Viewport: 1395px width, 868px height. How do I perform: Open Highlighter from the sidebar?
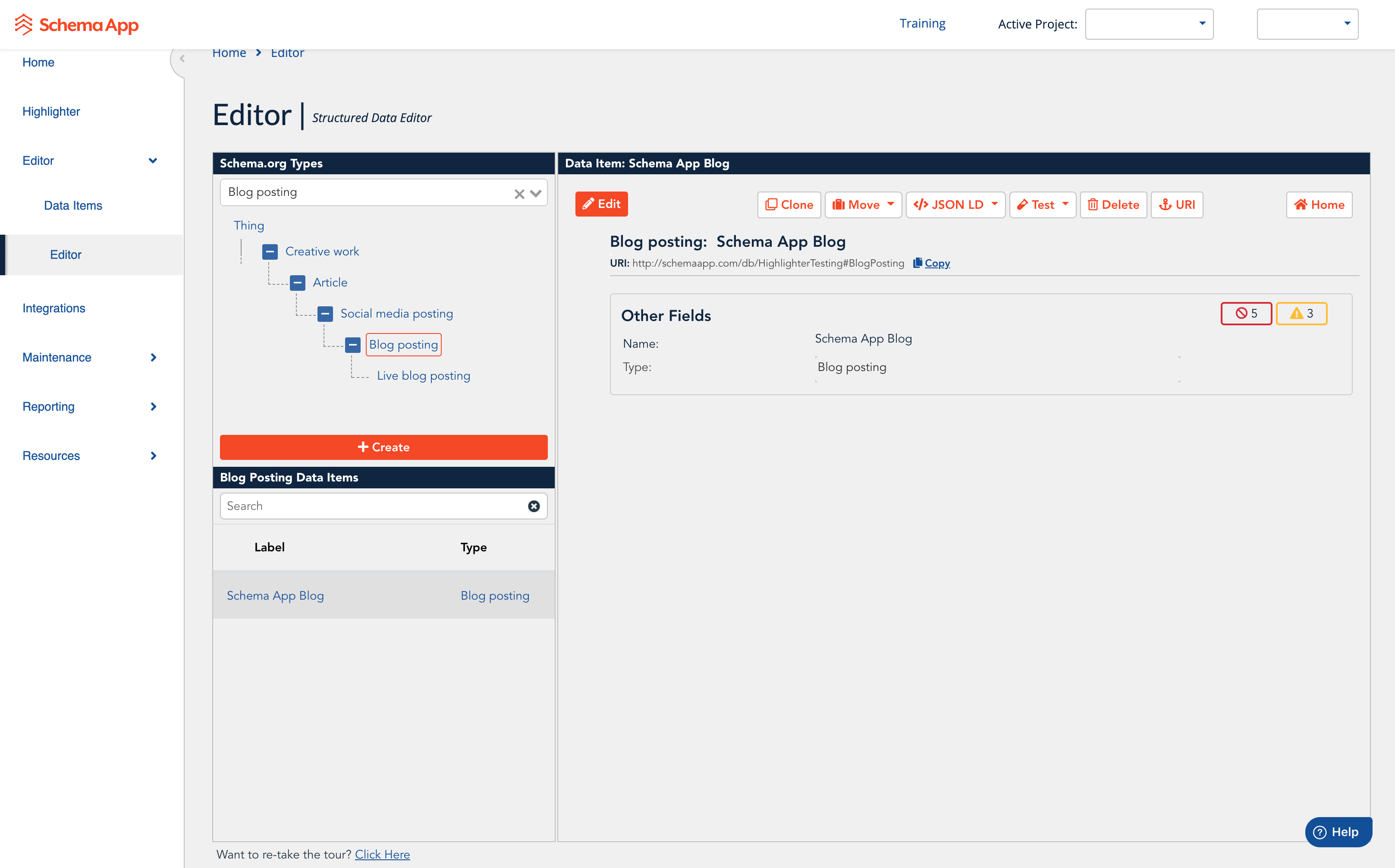tap(51, 111)
